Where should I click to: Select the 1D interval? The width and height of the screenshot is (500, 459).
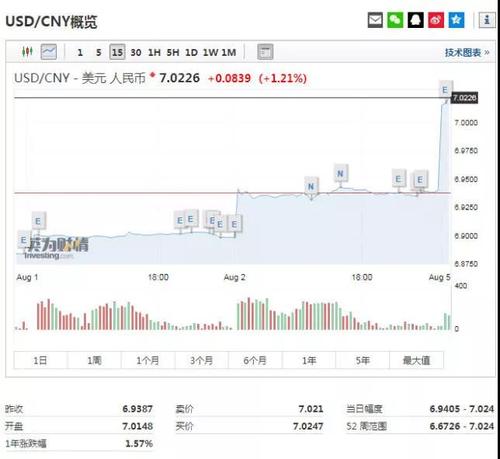[191, 52]
